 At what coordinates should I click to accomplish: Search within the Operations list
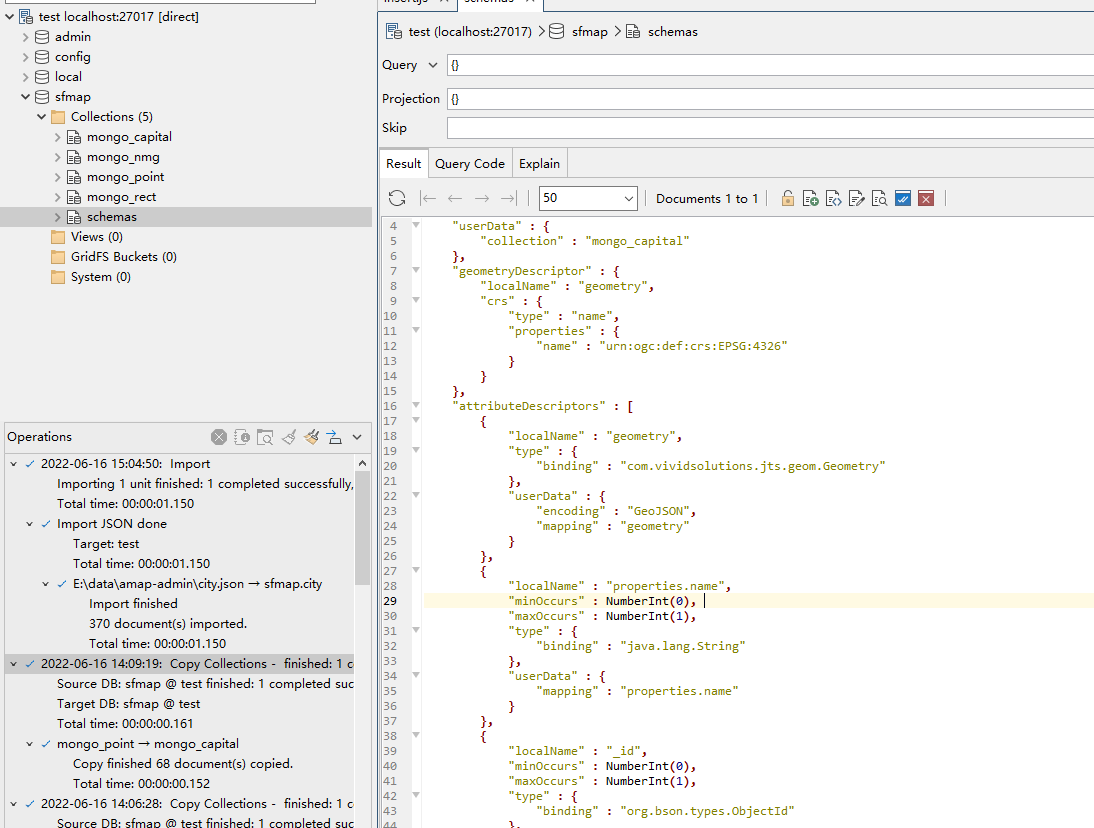265,437
